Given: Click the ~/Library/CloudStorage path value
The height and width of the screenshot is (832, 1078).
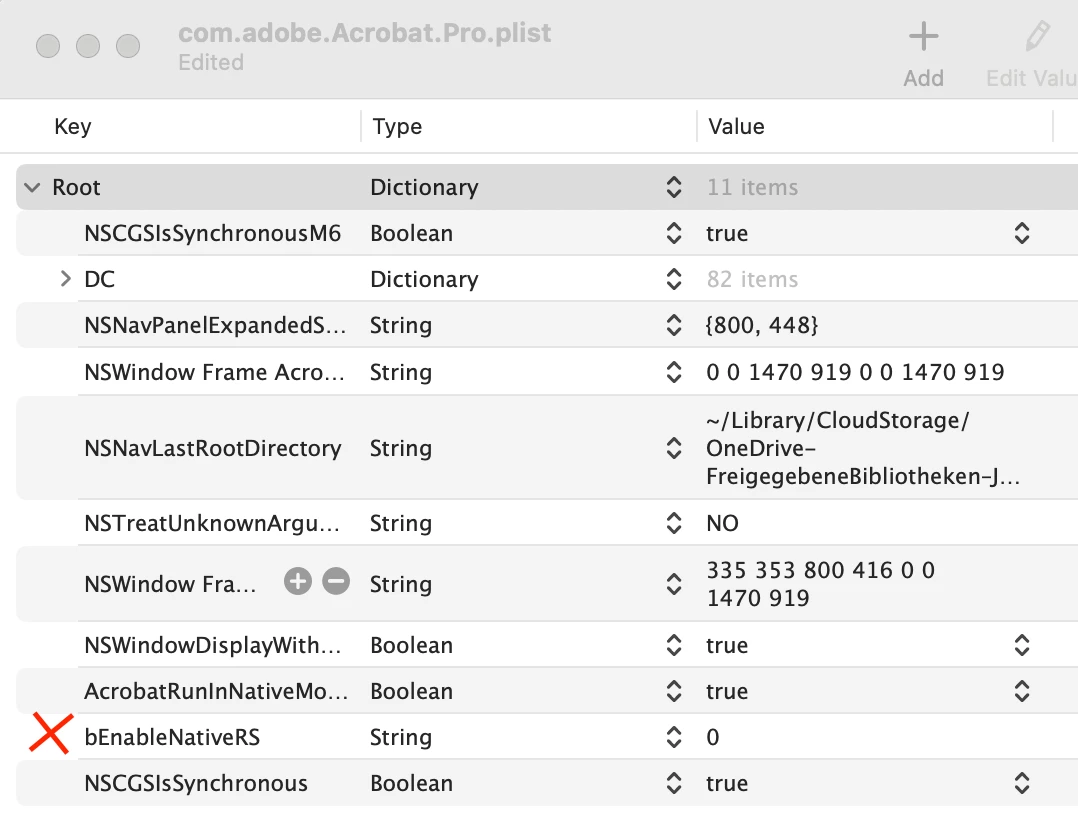Looking at the screenshot, I should (x=863, y=448).
